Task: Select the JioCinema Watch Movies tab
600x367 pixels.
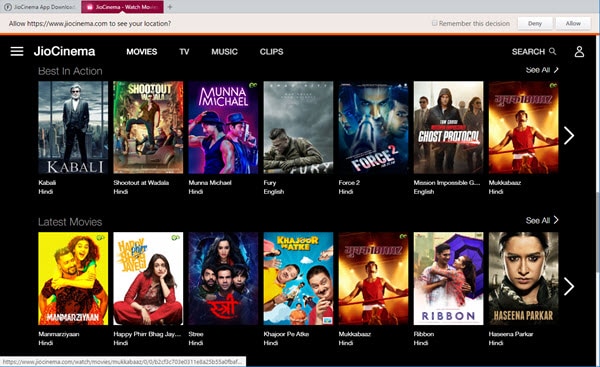Action: [x=122, y=7]
